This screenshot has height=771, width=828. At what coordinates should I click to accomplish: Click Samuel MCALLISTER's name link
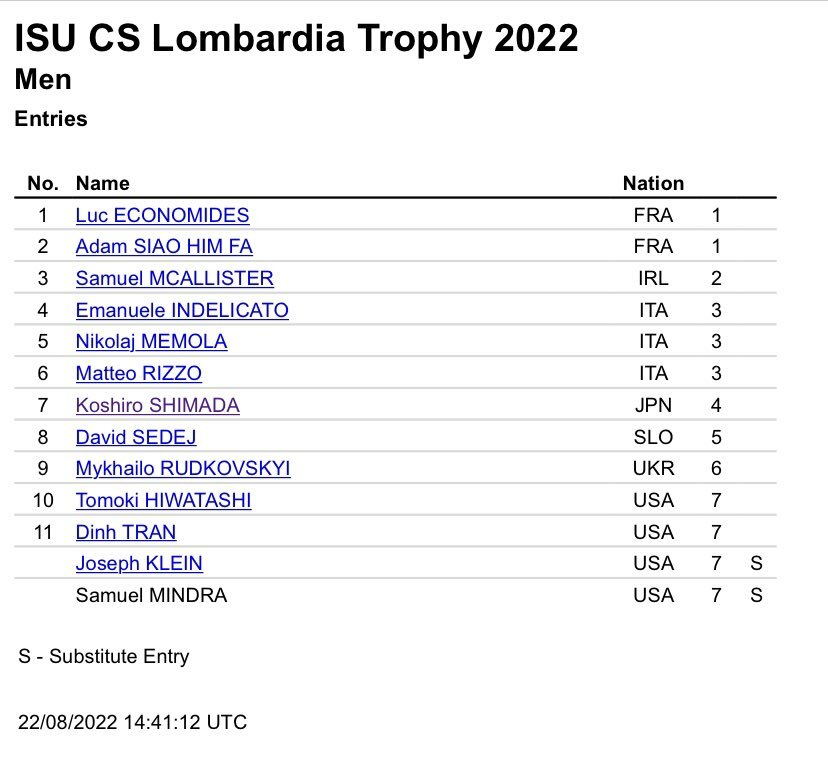click(174, 279)
